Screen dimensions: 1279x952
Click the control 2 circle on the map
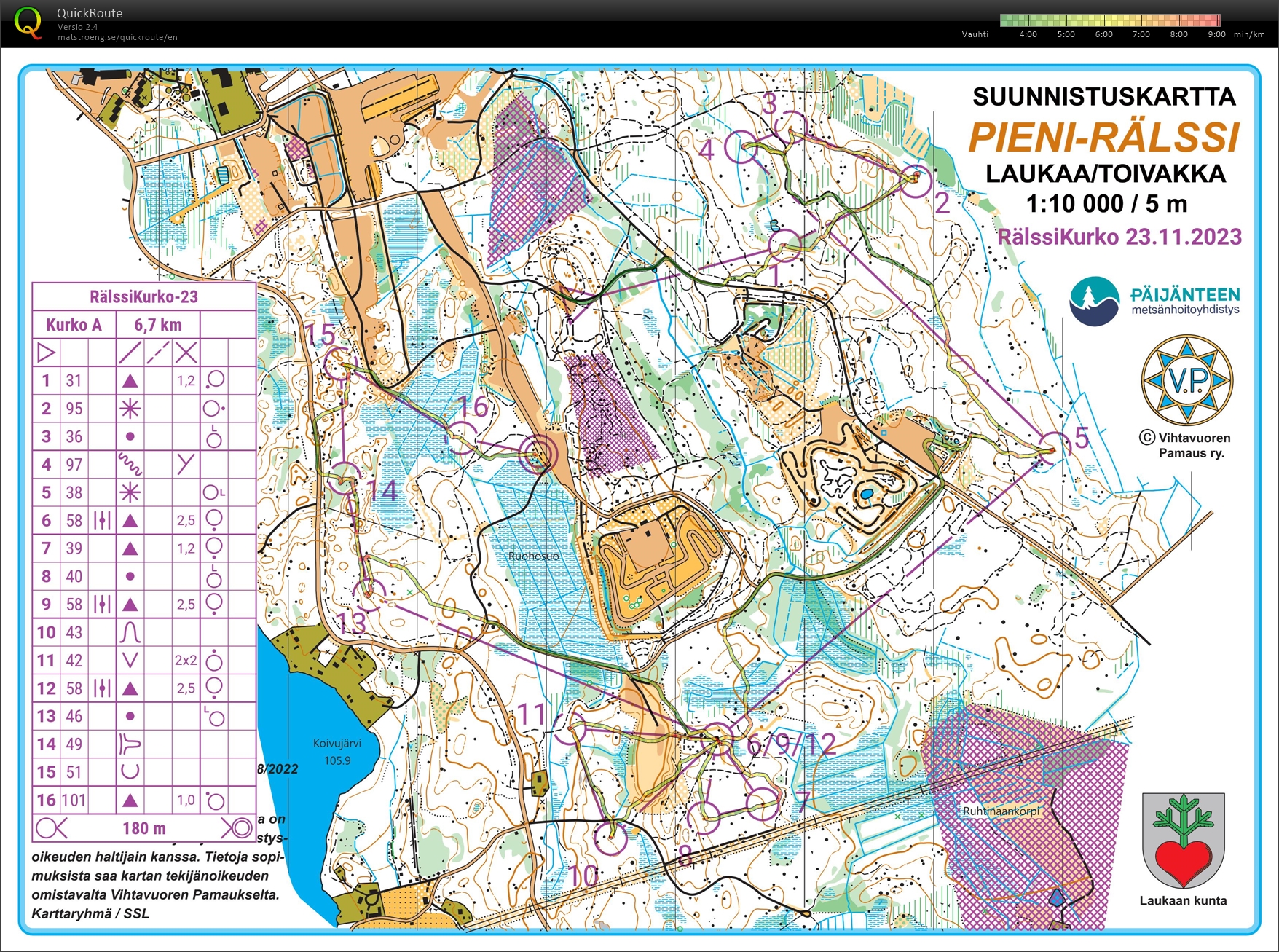pos(916,179)
